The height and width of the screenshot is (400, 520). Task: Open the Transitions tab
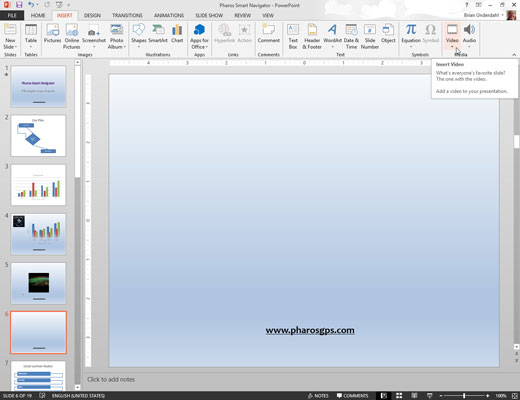[127, 15]
